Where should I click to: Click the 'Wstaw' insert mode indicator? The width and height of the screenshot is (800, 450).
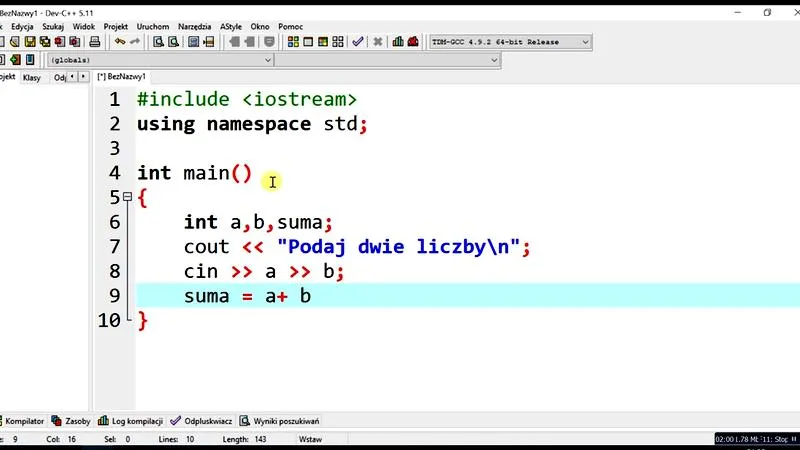(310, 439)
